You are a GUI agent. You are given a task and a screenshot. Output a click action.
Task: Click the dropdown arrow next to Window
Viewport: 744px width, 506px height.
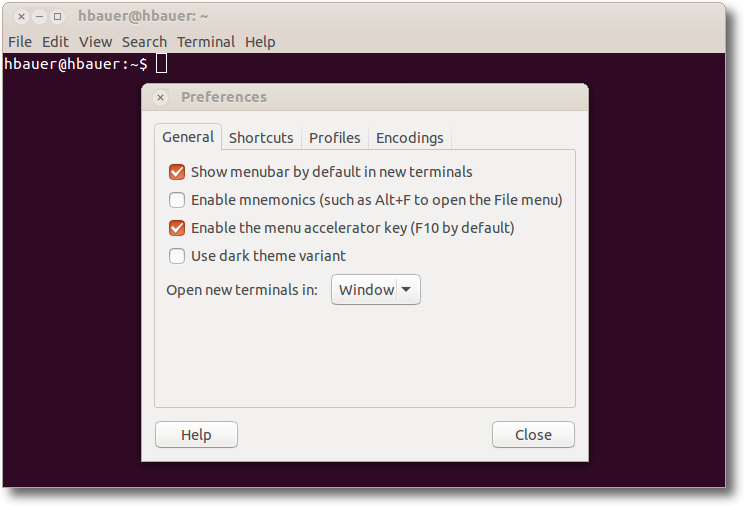pyautogui.click(x=406, y=290)
